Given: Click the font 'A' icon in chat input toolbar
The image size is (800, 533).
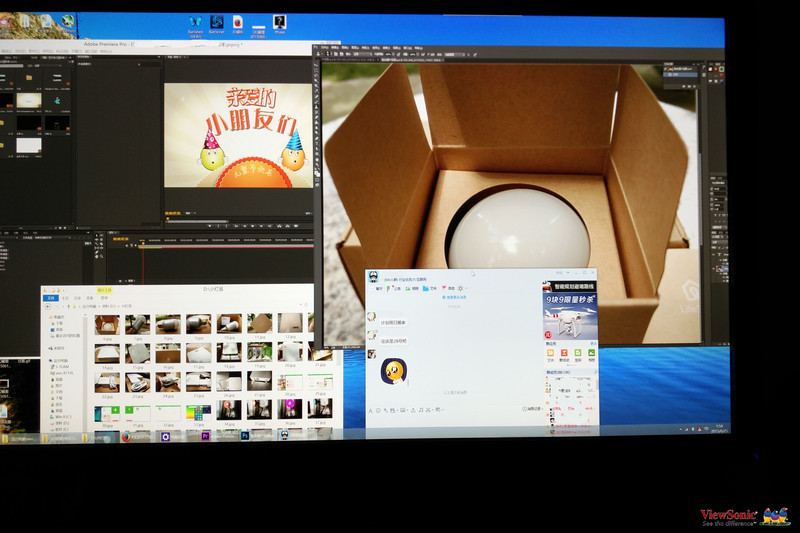Looking at the screenshot, I should coord(372,410).
